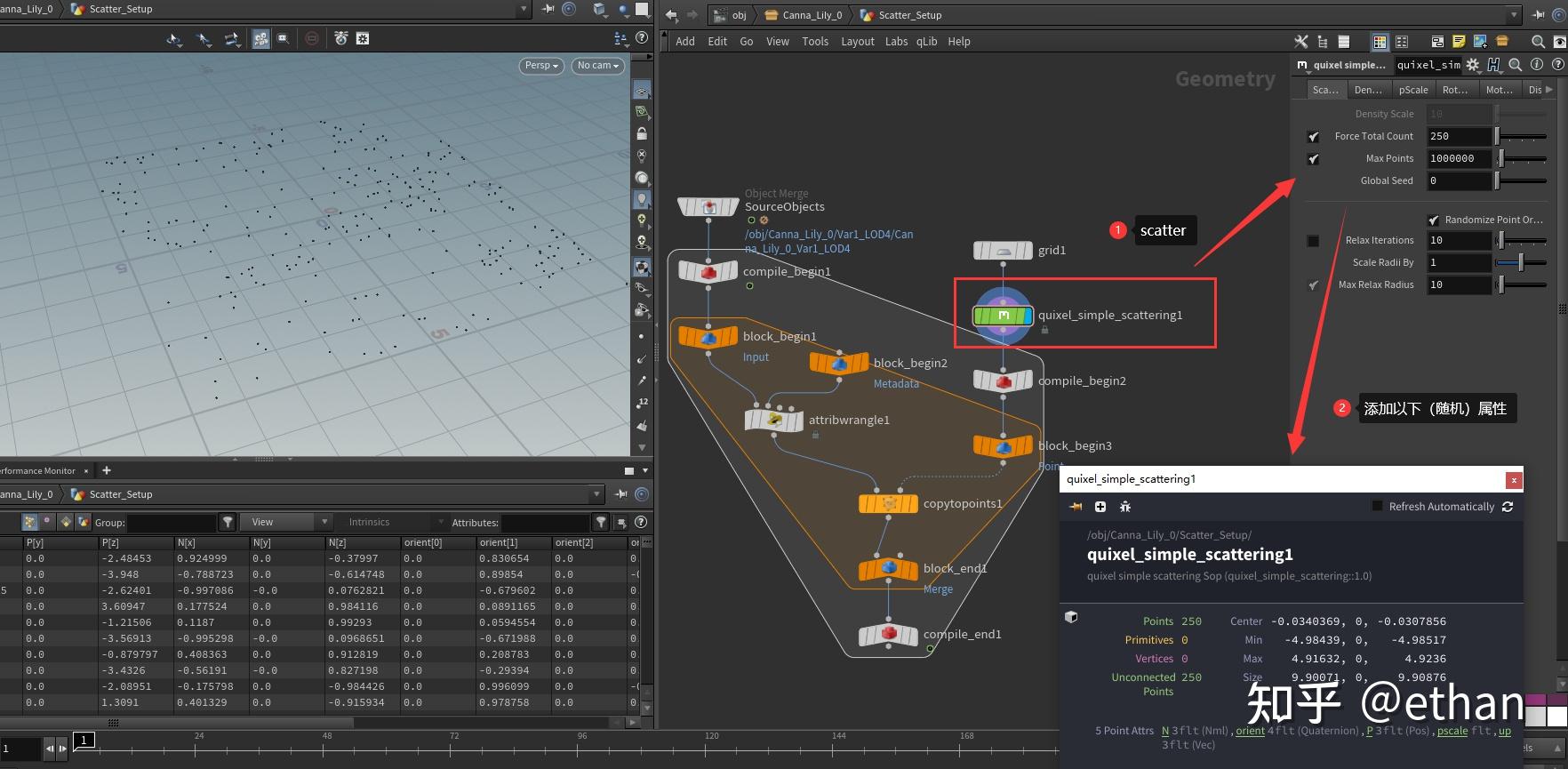
Task: Enable the Relax Iterations checkbox
Action: click(x=1313, y=241)
